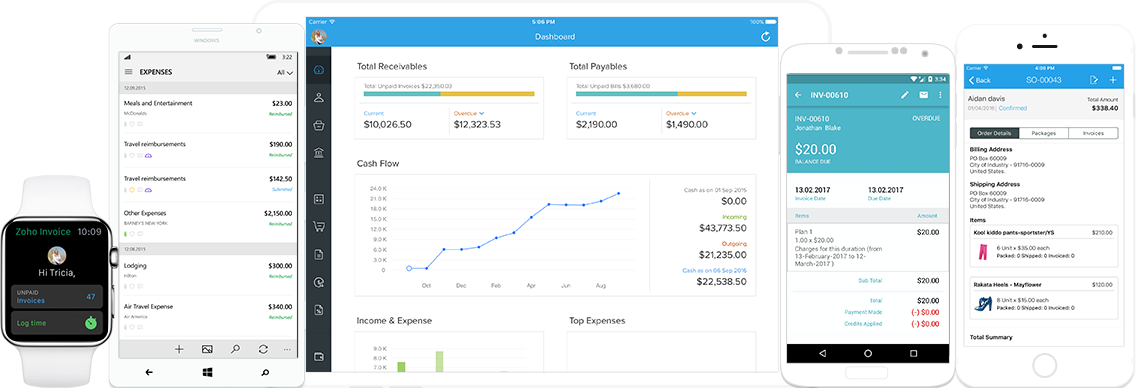The image size is (1137, 388).
Task: Switch to the Packages tab
Action: 1043,133
